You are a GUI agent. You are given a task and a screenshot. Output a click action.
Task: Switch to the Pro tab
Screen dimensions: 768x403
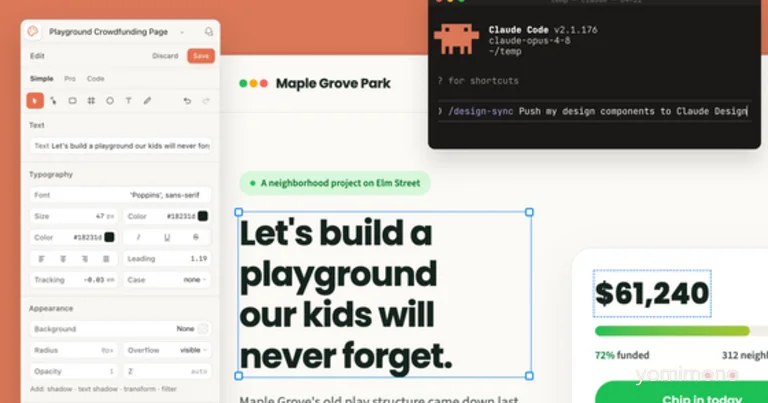tap(70, 78)
